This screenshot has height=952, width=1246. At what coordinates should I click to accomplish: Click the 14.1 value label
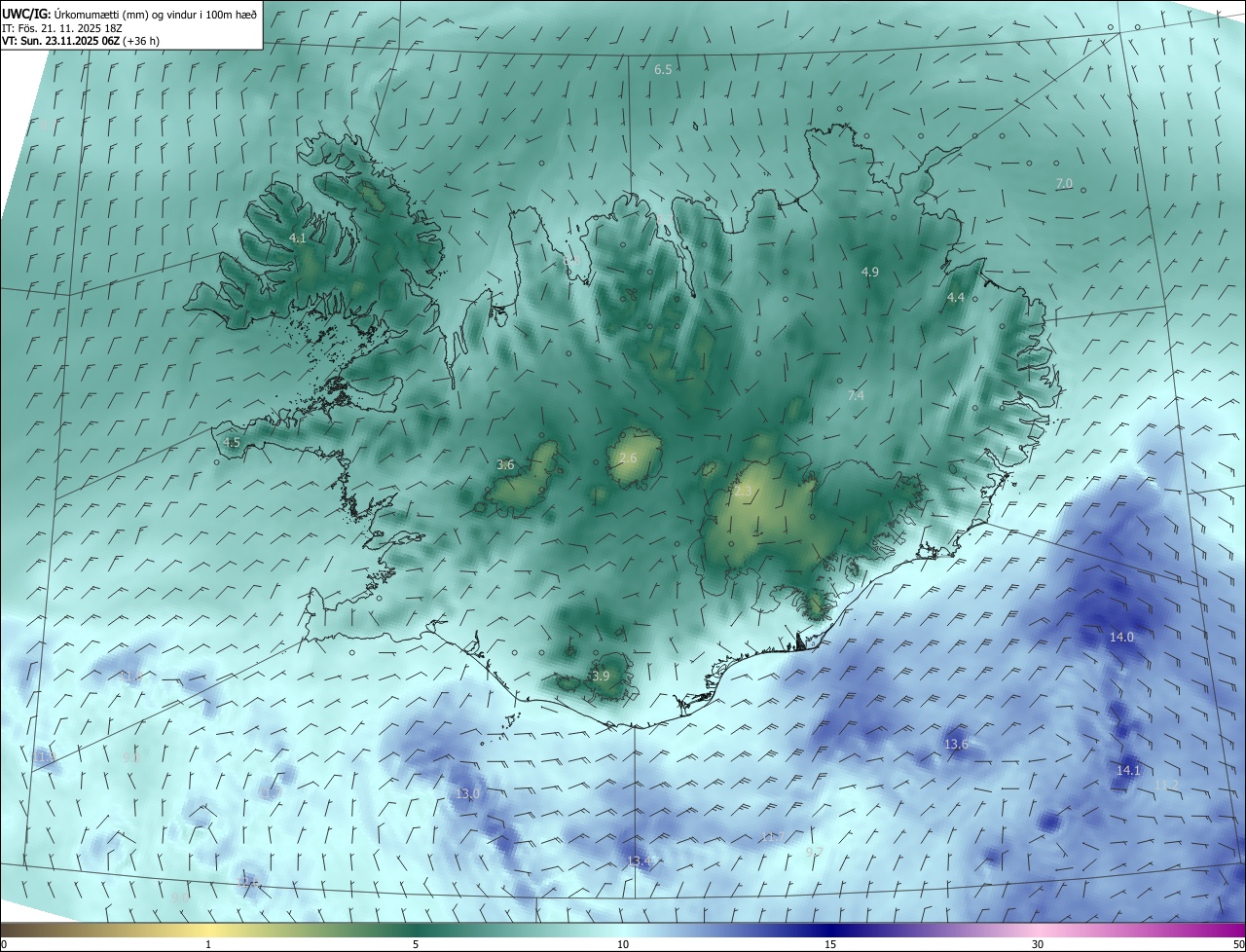1127,770
